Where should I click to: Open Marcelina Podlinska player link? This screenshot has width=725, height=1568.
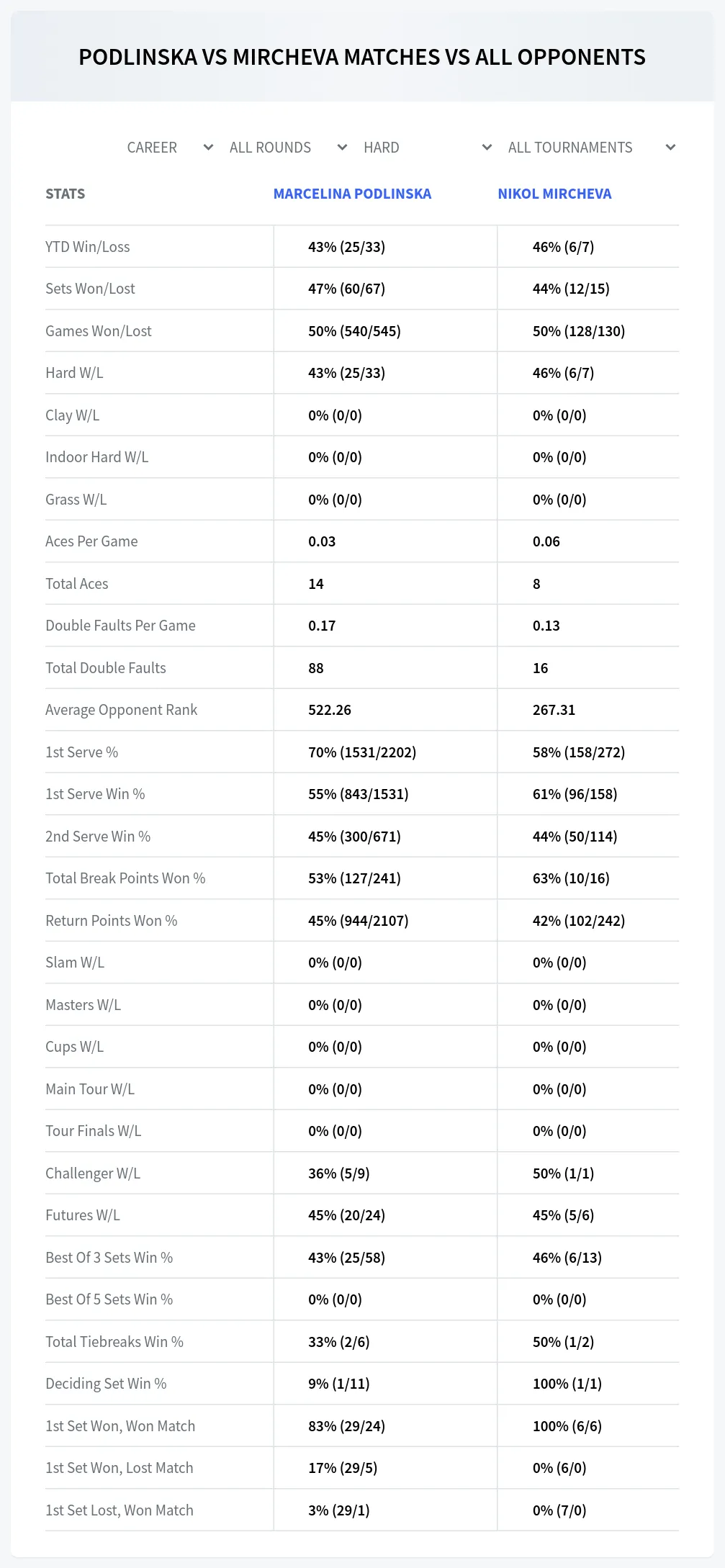pos(352,194)
